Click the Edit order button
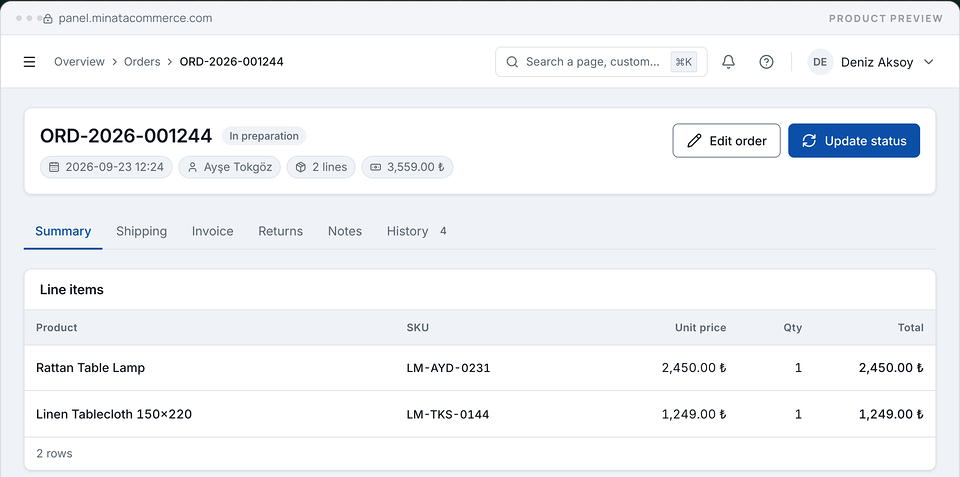 click(x=727, y=141)
